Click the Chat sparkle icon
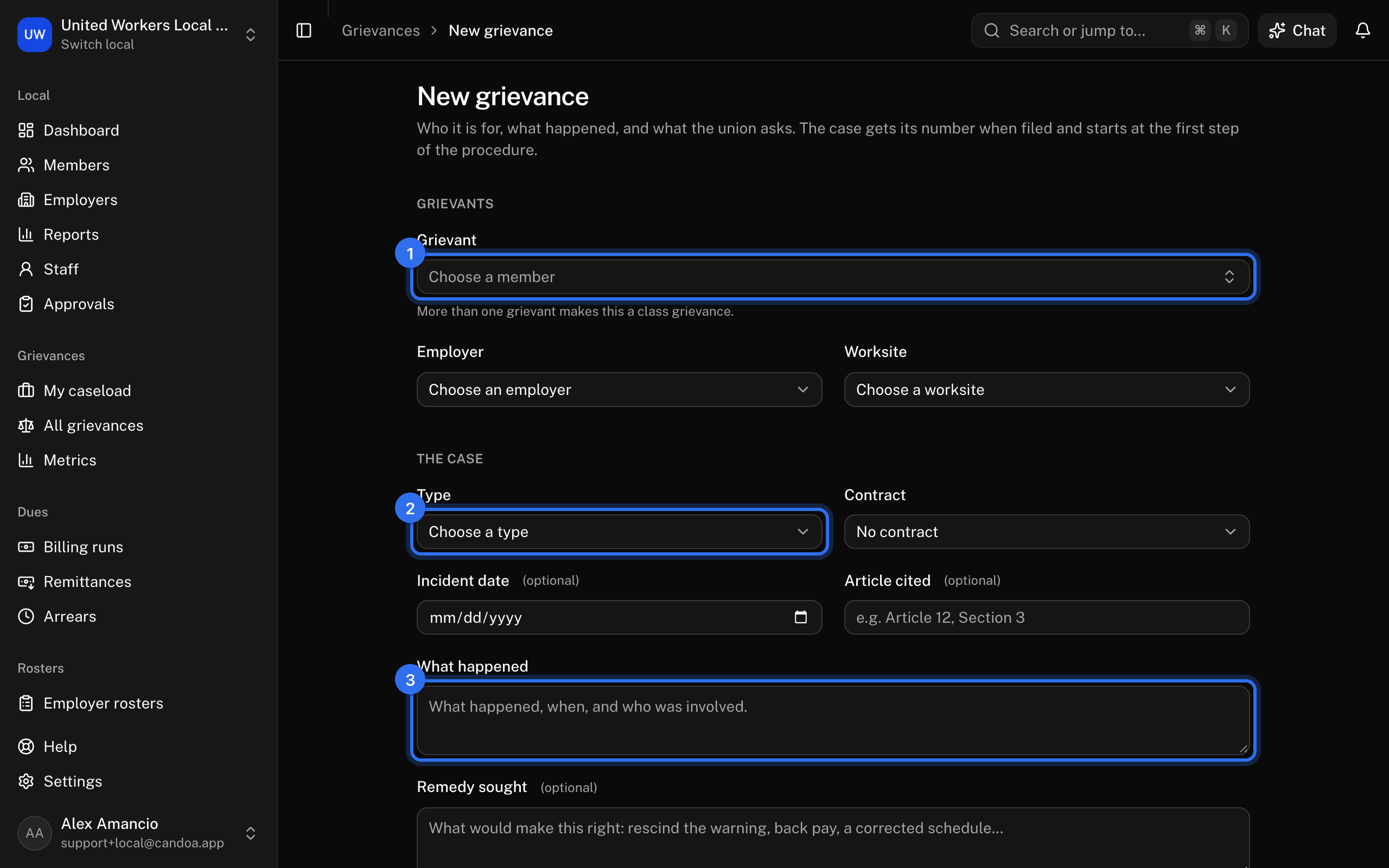The image size is (1389, 868). pos(1277,30)
